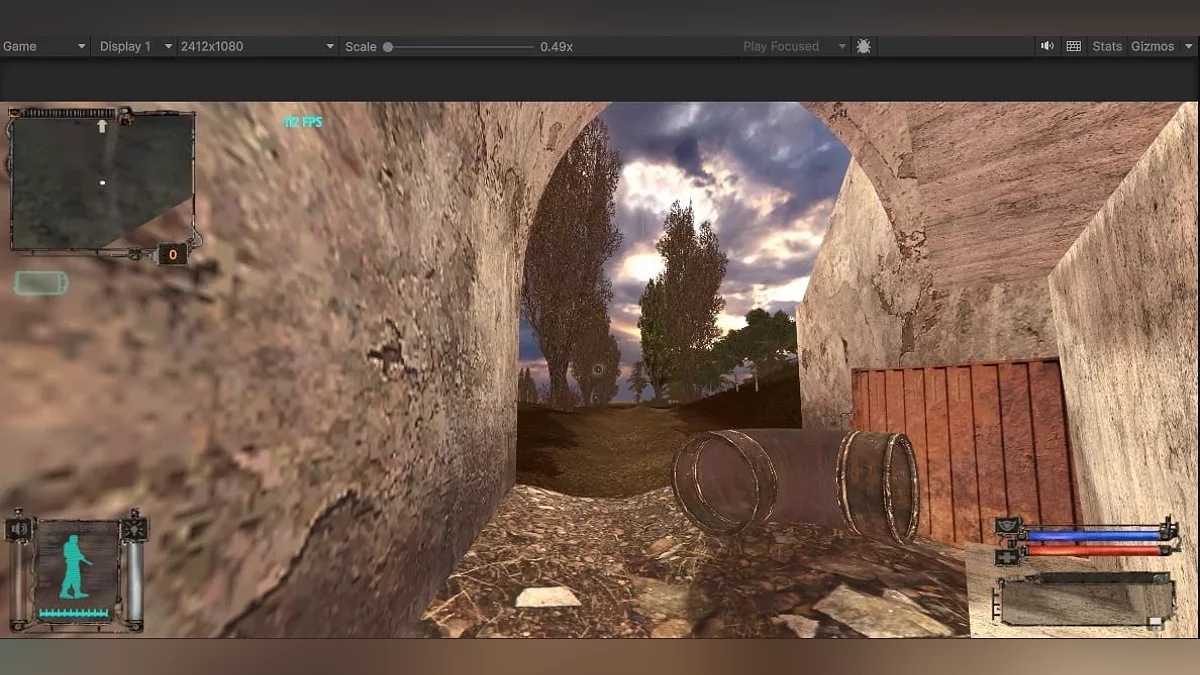Image resolution: width=1200 pixels, height=675 pixels.
Task: Click the 112 FPS counter text
Action: 303,122
